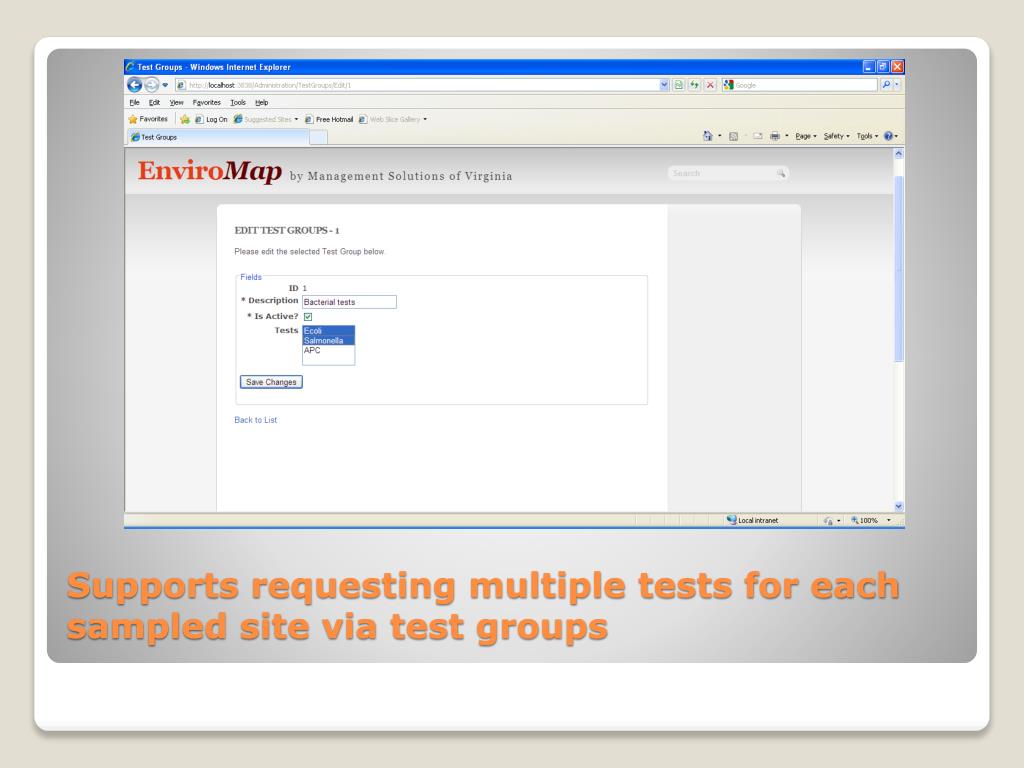Select the Test Groups browser tab
The image size is (1024, 768).
217,137
